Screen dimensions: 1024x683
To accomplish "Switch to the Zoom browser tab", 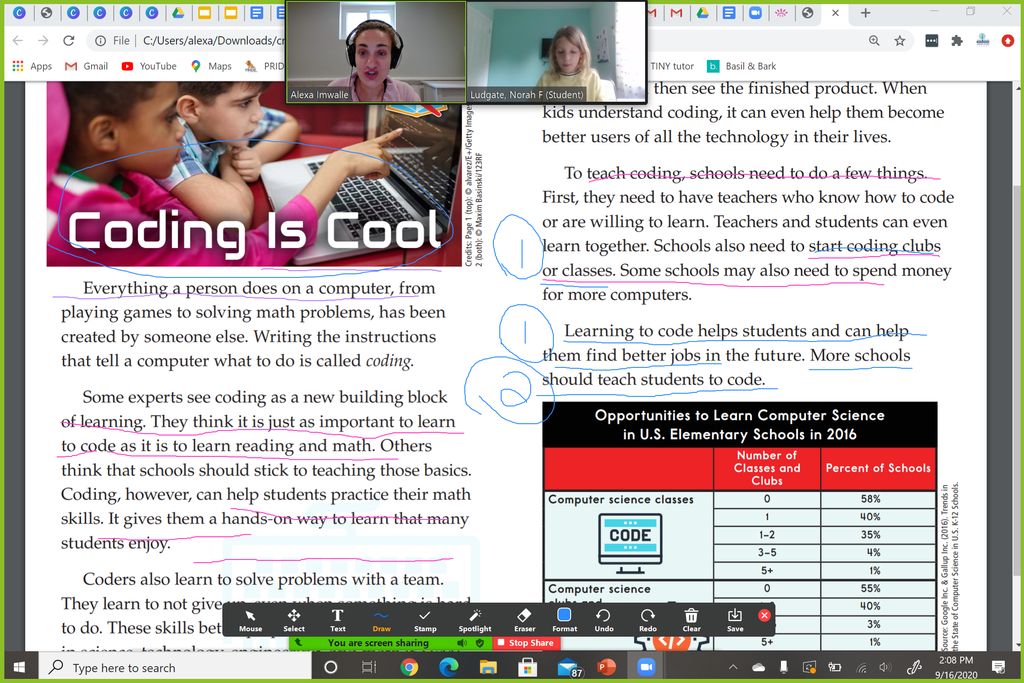I will coord(755,12).
